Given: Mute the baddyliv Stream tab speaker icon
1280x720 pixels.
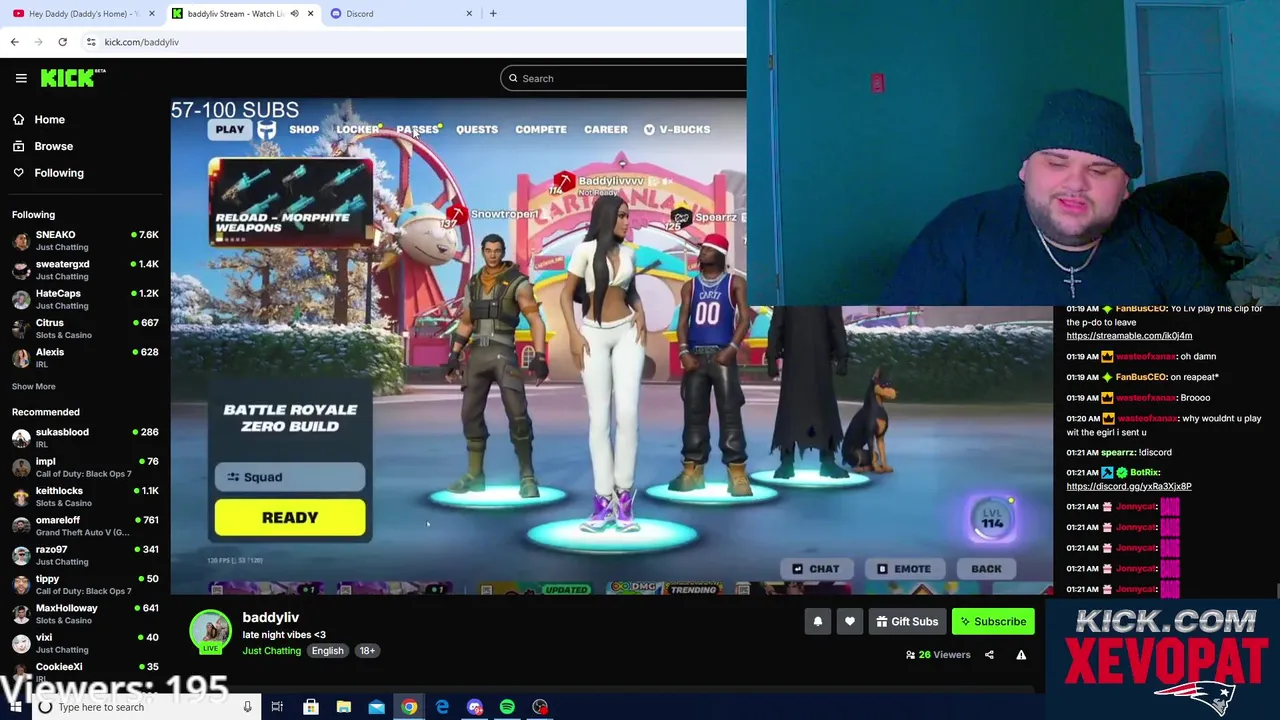Looking at the screenshot, I should click(x=294, y=13).
